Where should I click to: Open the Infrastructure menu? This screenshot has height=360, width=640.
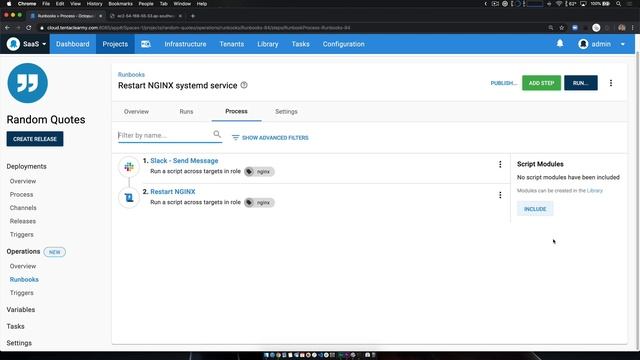(x=185, y=44)
